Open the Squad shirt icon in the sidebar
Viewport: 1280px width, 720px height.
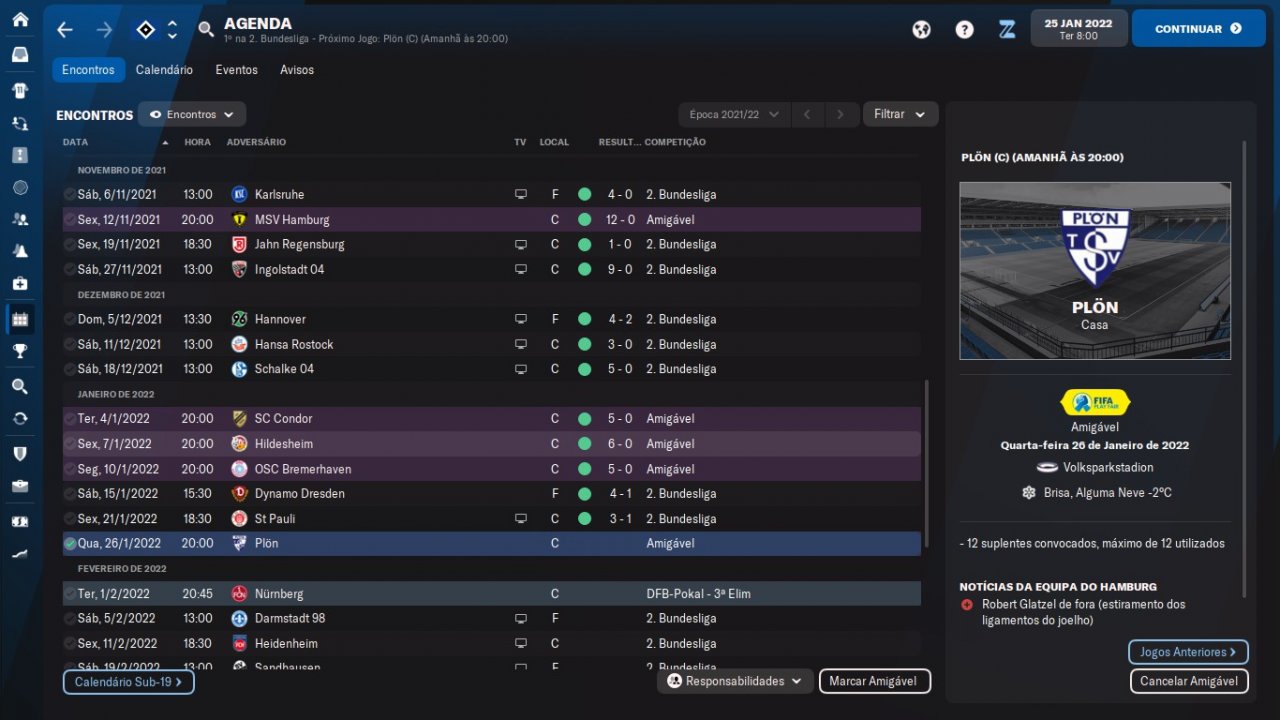pyautogui.click(x=20, y=90)
